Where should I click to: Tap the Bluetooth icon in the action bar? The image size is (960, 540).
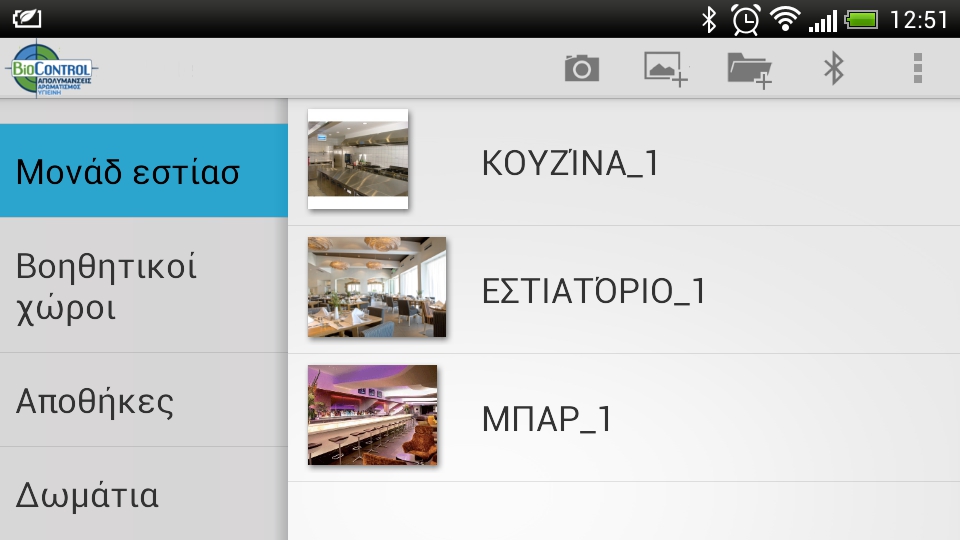coord(833,68)
